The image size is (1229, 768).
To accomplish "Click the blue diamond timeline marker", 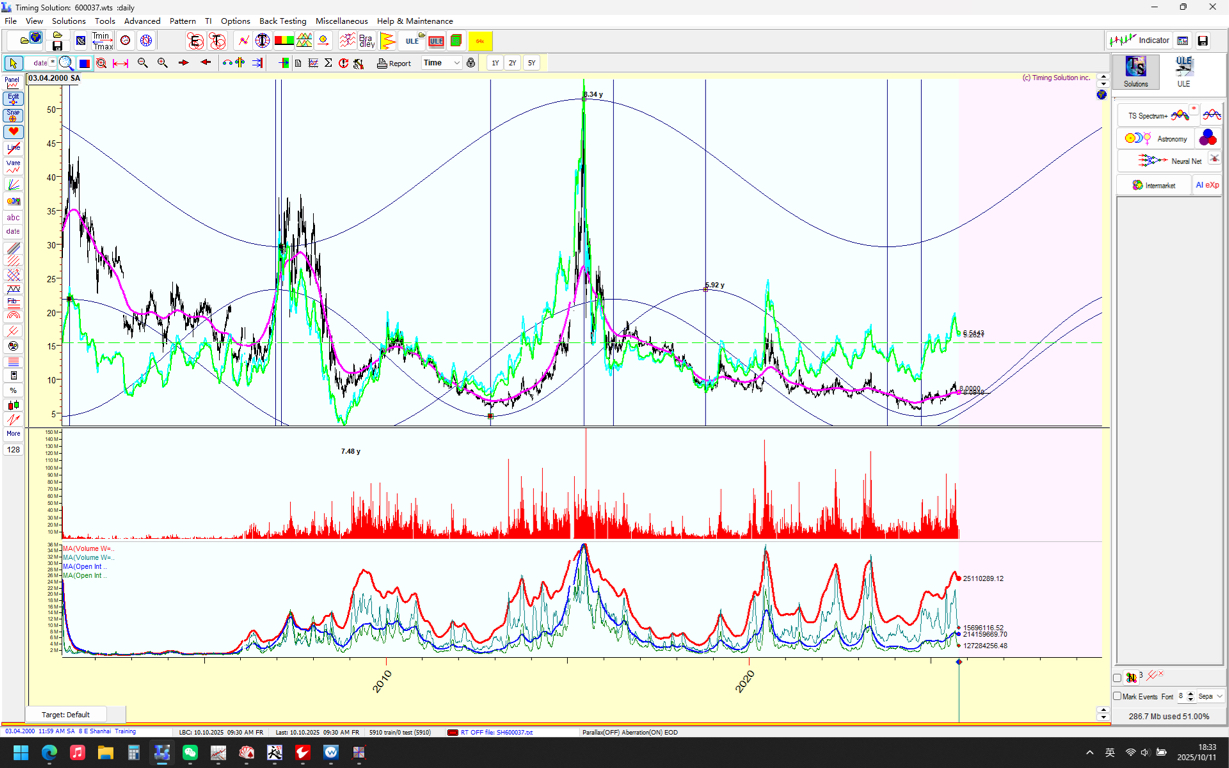I will (959, 662).
